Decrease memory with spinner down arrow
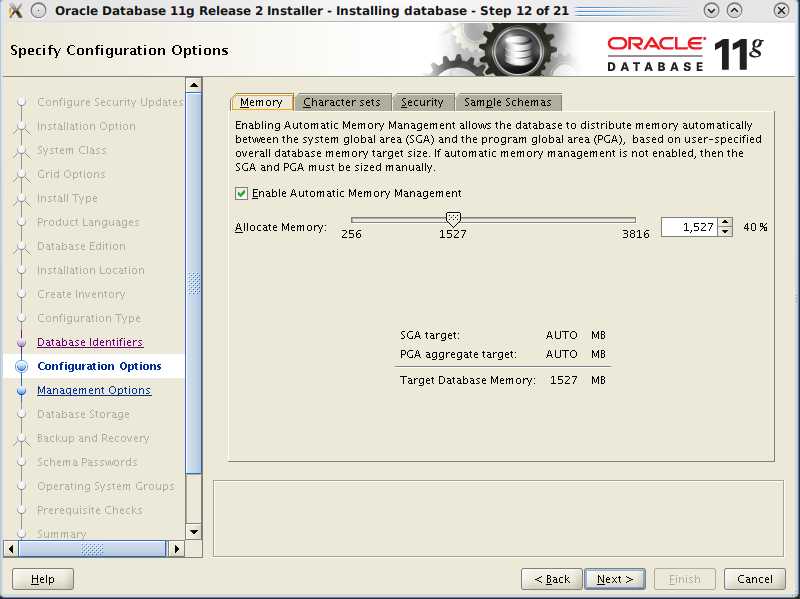Image resolution: width=800 pixels, height=599 pixels. 725,232
